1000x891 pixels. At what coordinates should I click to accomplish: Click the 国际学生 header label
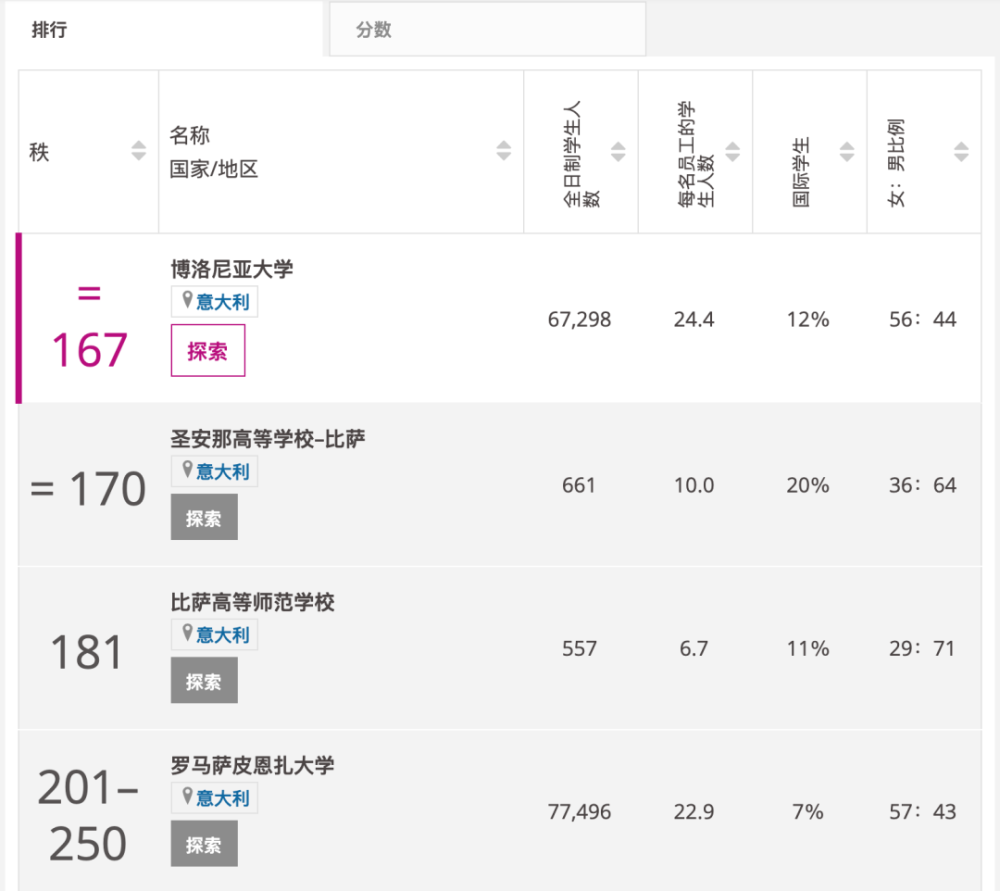point(800,172)
